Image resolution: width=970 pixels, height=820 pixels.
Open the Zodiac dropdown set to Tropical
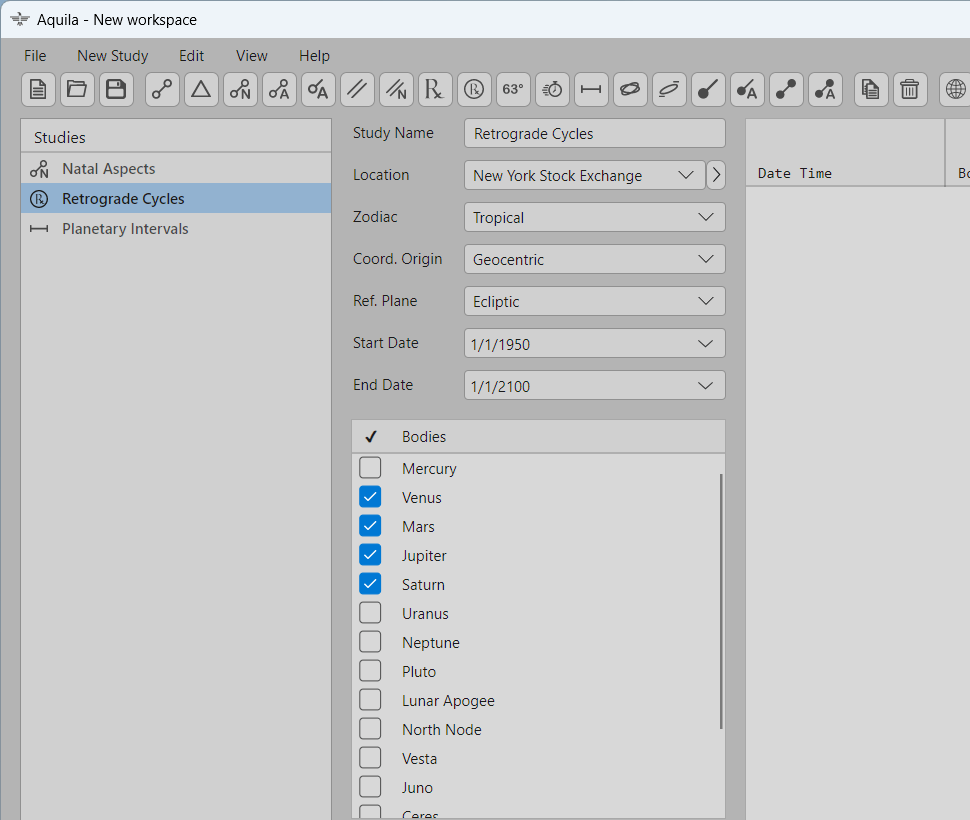point(594,217)
